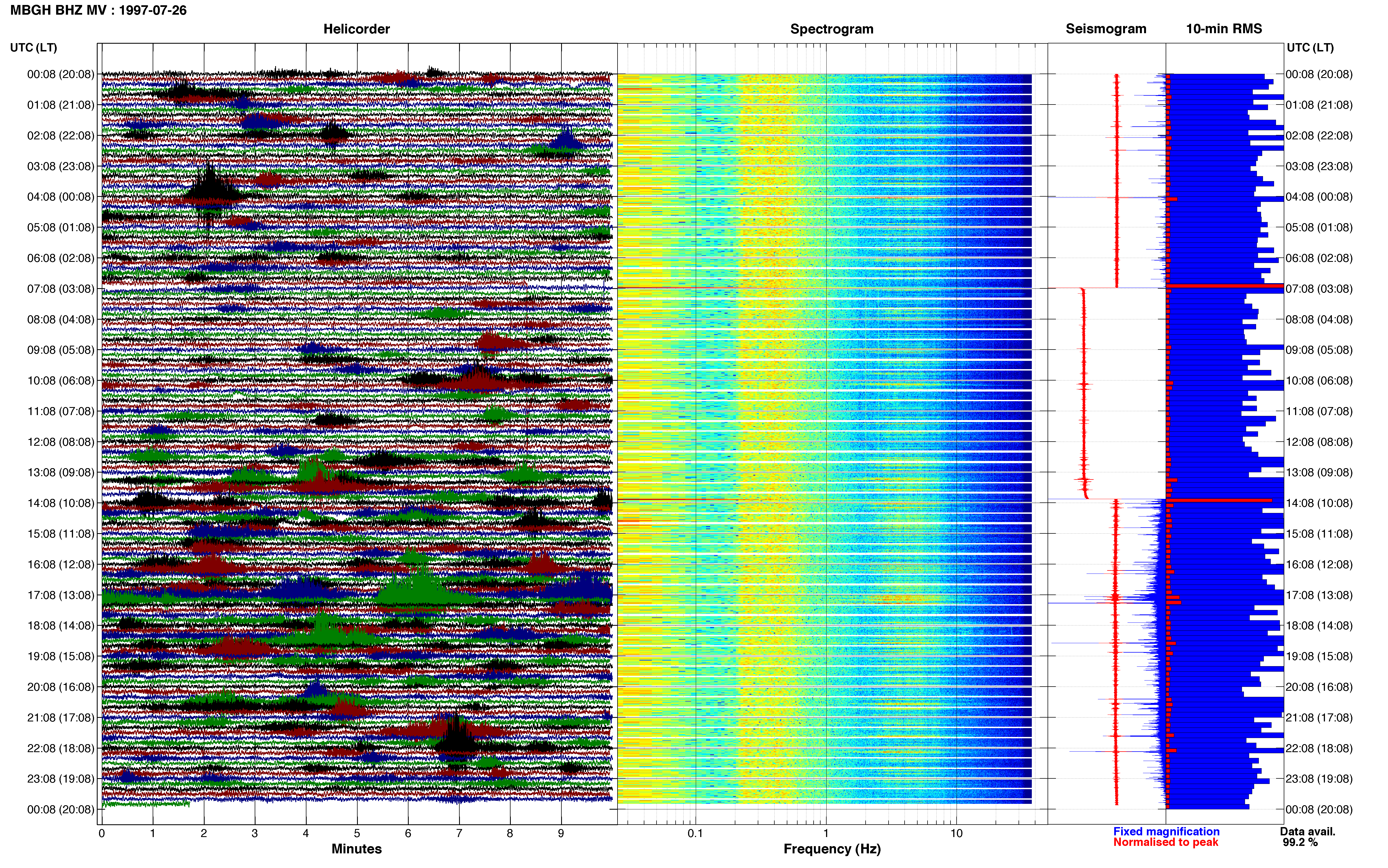
Task: Click the left-axis time label '17:08 (13:08)'
Action: pos(61,595)
